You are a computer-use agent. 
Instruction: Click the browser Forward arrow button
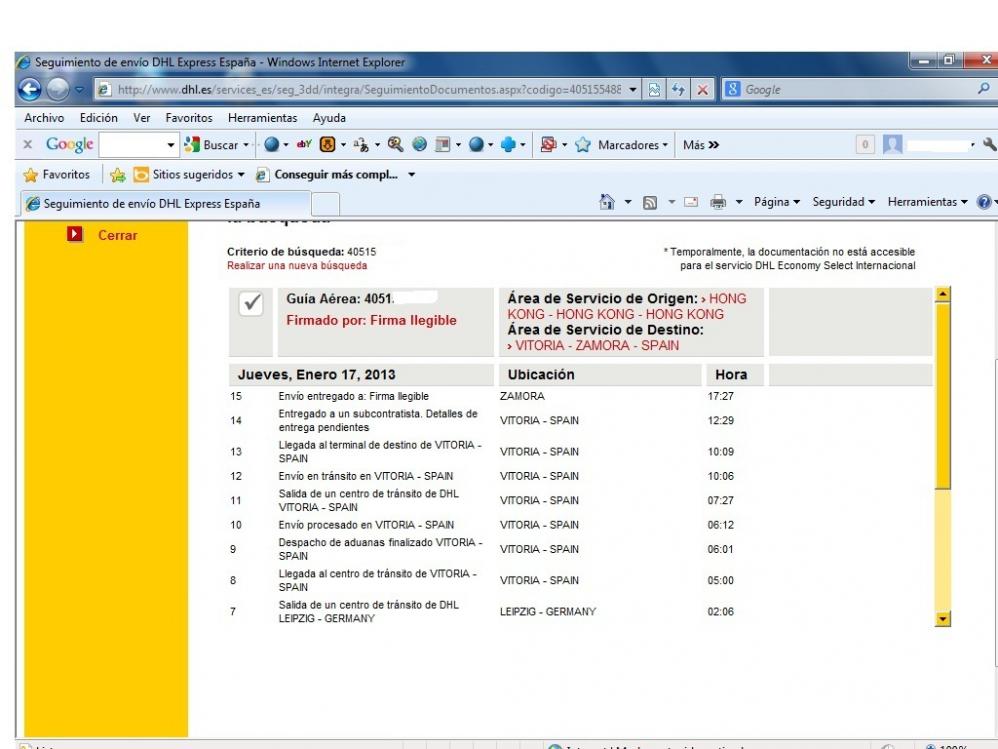pos(58,89)
